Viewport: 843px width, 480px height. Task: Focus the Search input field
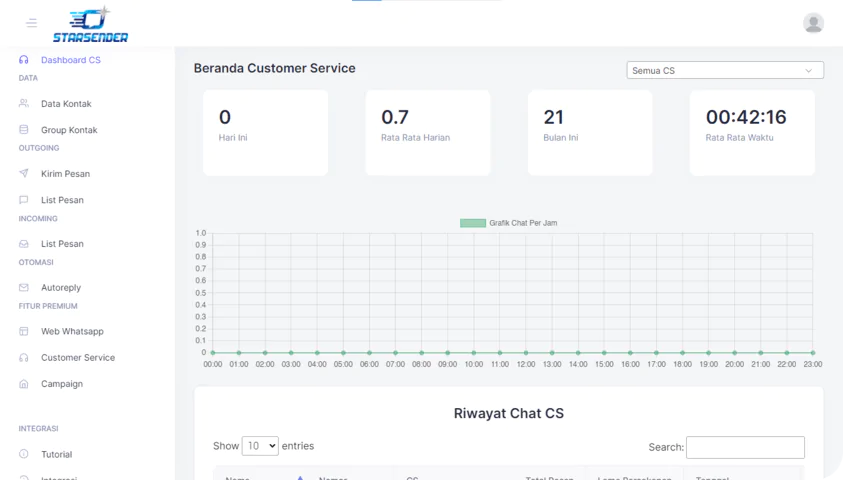(745, 447)
